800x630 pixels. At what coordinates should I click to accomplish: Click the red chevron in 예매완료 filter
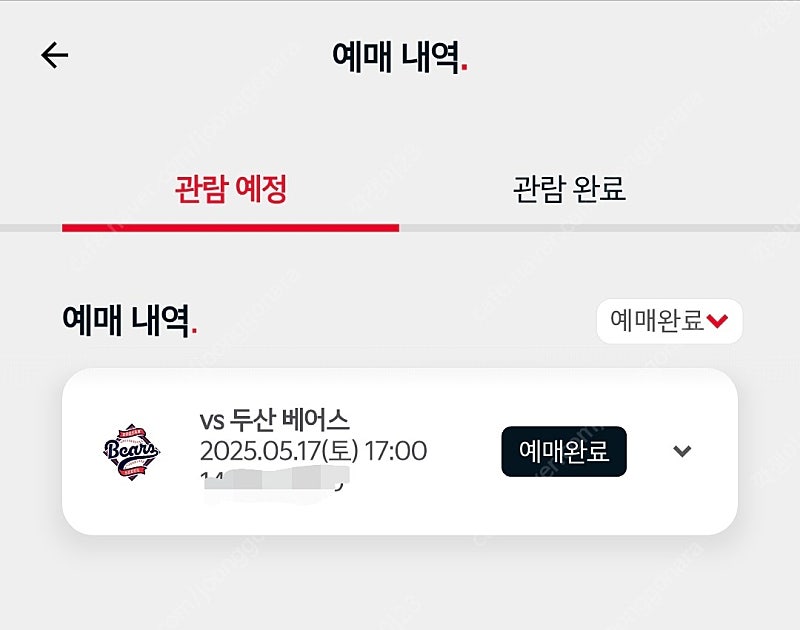(x=717, y=321)
